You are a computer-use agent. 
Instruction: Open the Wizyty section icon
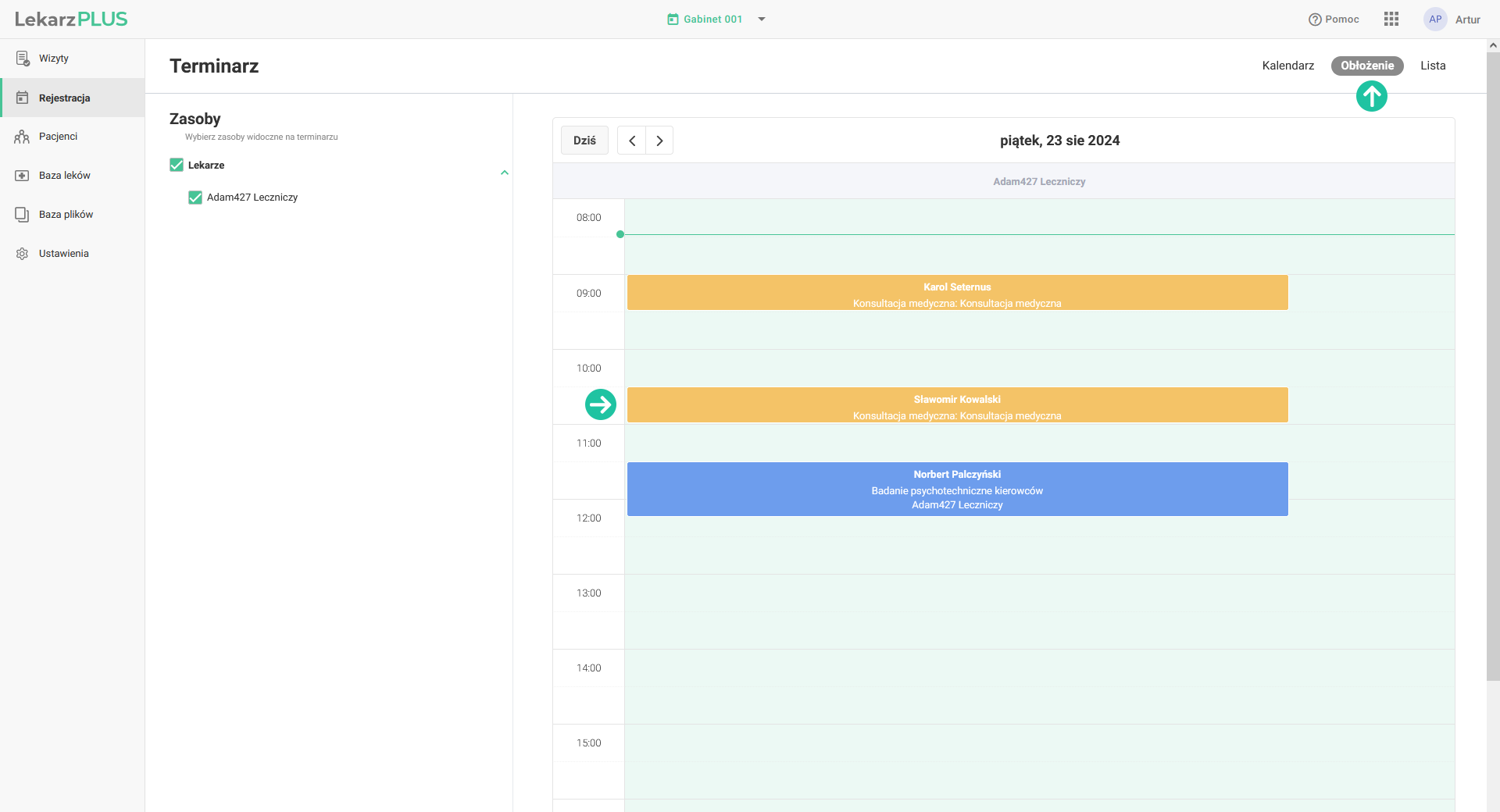[23, 59]
